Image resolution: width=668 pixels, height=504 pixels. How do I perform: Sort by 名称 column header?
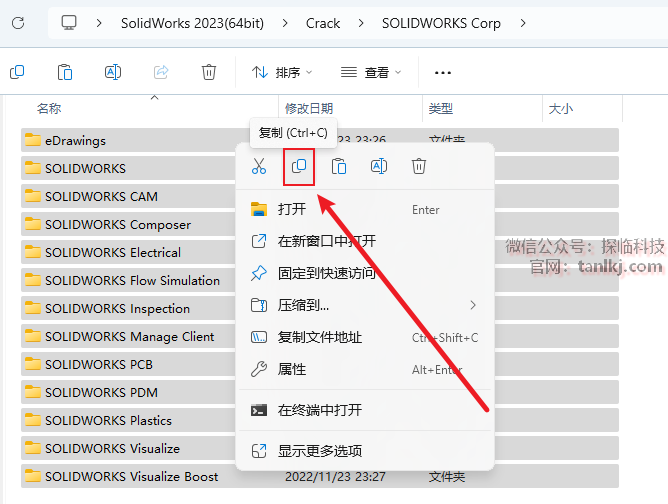click(49, 109)
